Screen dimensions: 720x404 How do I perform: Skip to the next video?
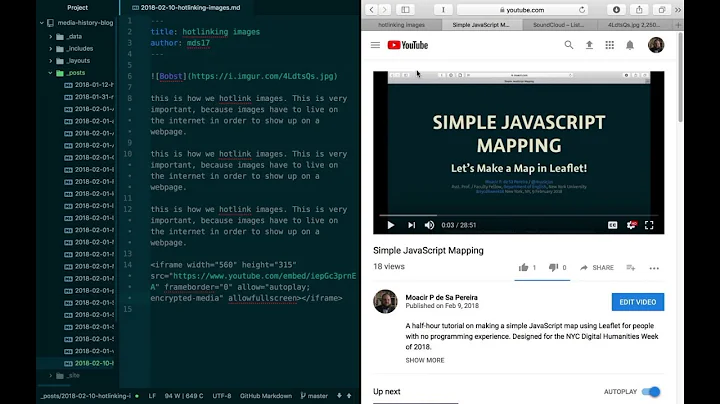coord(411,225)
